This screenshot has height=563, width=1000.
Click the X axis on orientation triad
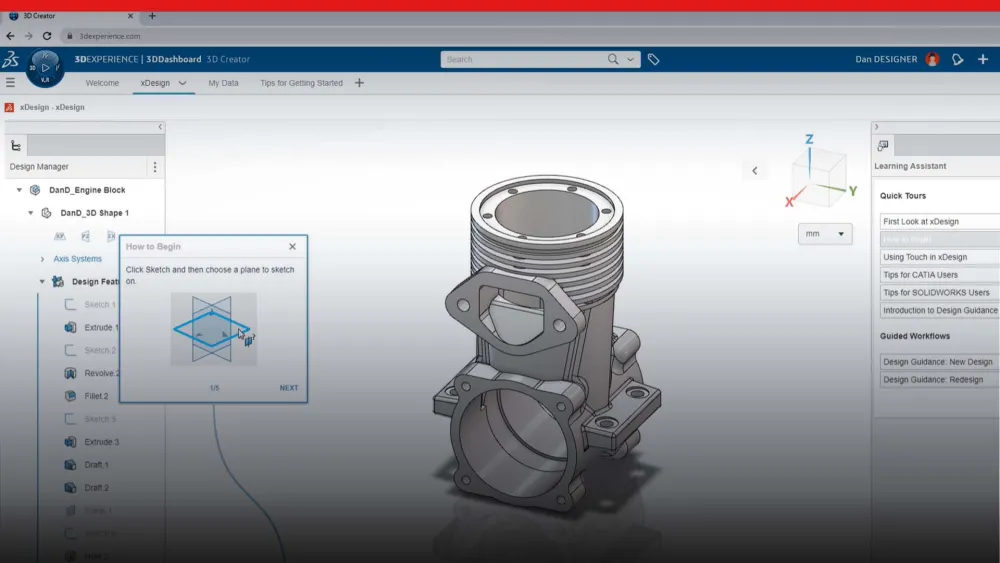[x=789, y=202]
